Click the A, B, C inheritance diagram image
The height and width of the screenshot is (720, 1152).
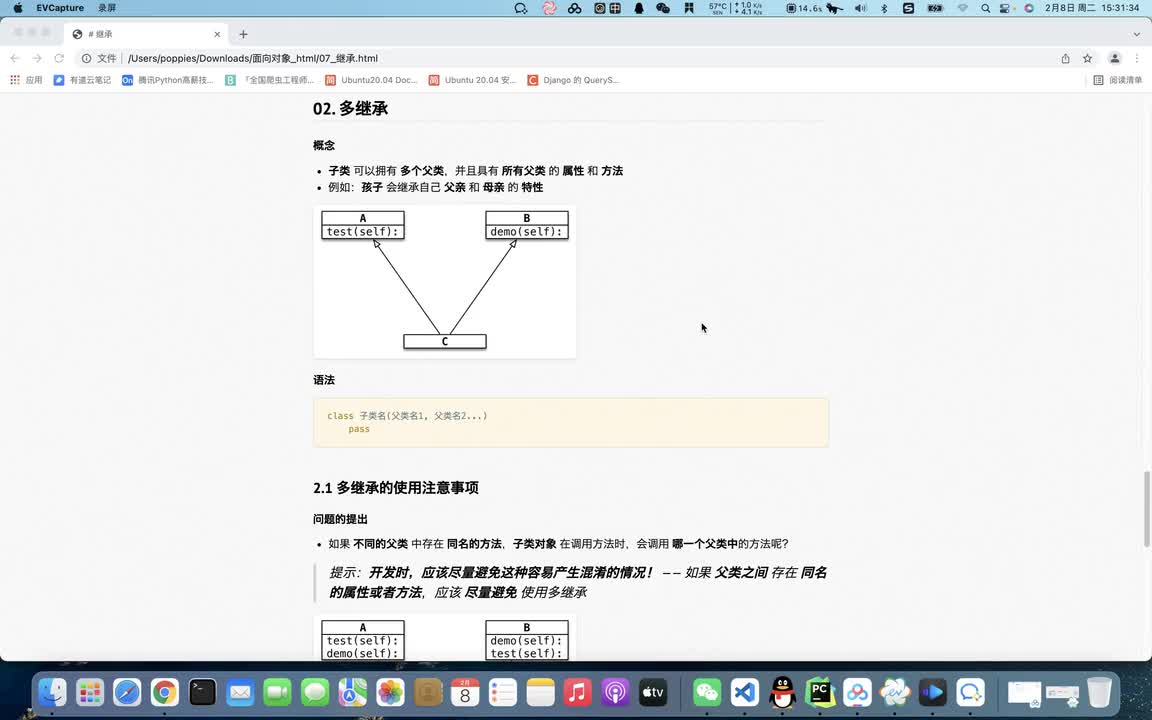coord(444,281)
